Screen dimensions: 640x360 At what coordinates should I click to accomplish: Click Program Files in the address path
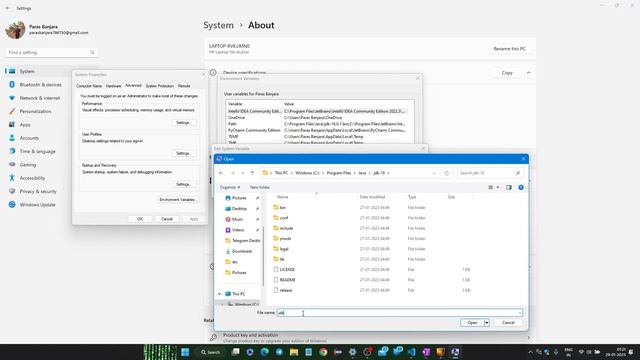pos(339,173)
